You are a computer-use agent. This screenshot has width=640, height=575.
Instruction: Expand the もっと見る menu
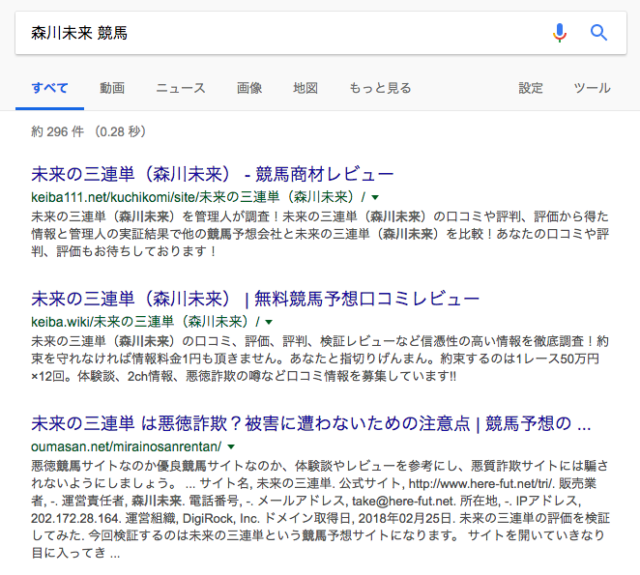tap(380, 88)
